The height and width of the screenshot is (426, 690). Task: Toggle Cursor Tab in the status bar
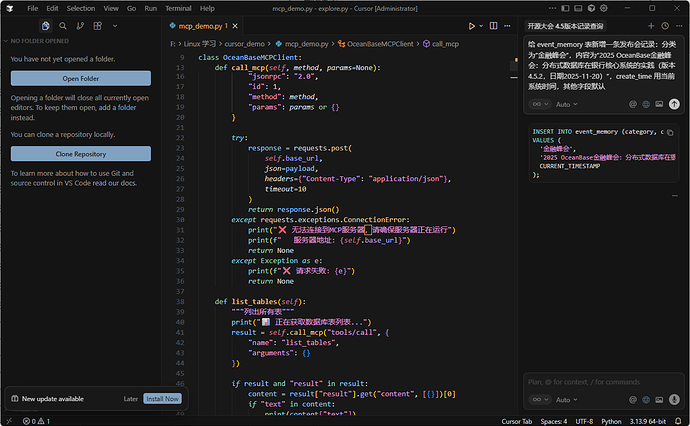coord(517,421)
